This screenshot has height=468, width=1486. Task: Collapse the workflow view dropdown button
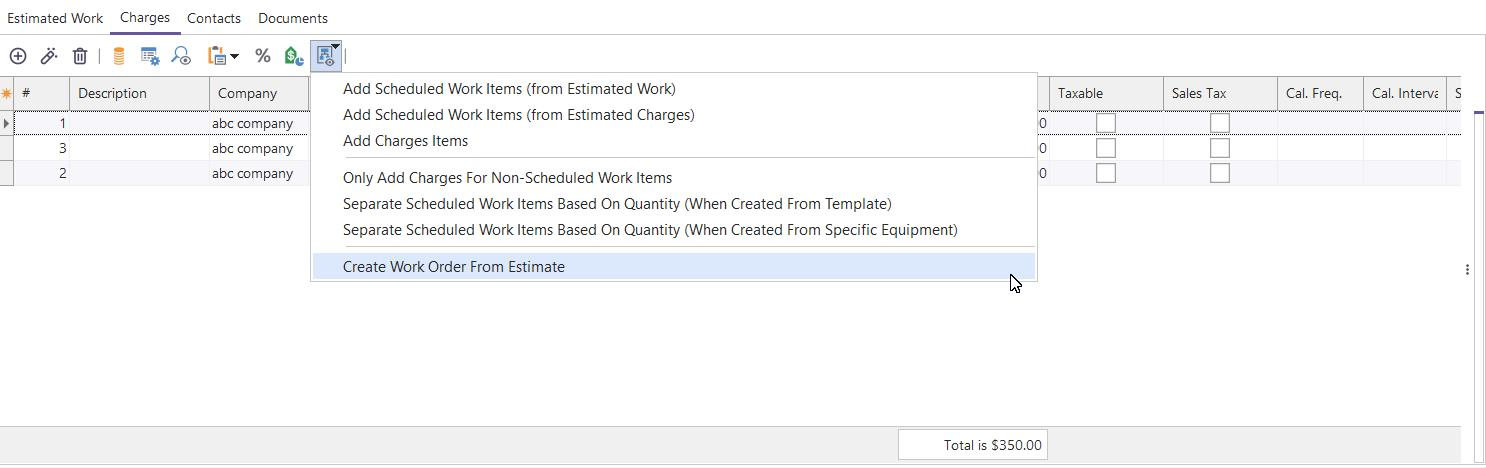[x=327, y=56]
